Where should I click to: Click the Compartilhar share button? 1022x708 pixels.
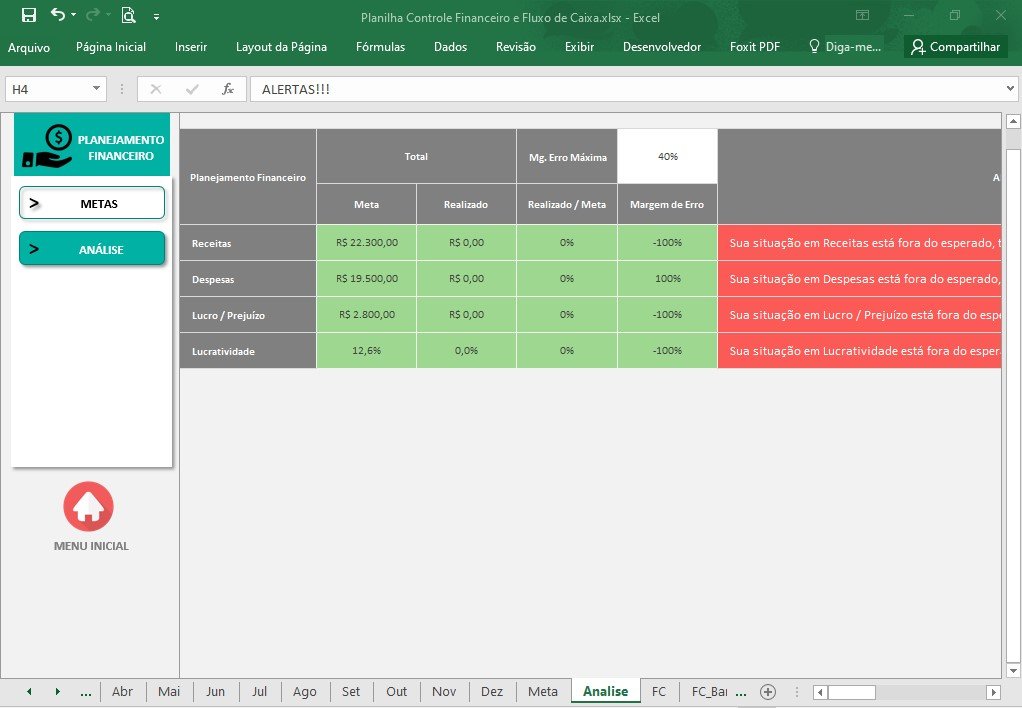[x=956, y=47]
